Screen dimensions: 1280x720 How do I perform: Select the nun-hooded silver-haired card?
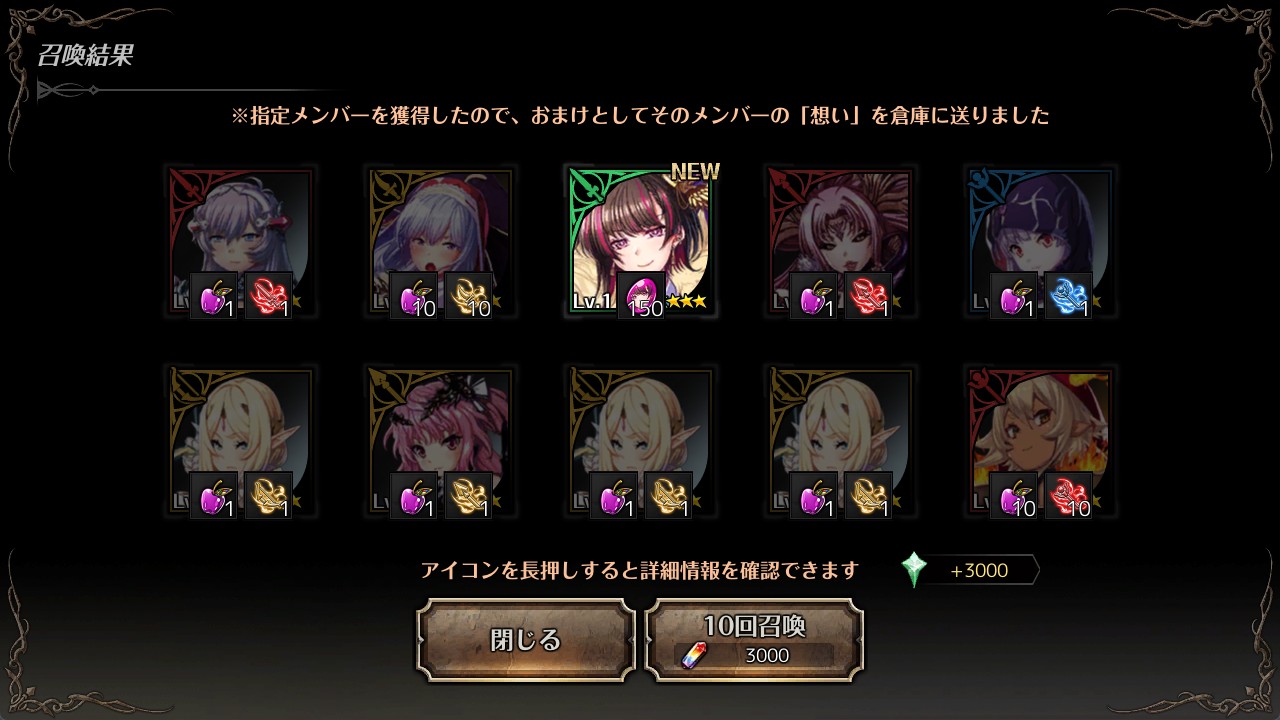[440, 241]
